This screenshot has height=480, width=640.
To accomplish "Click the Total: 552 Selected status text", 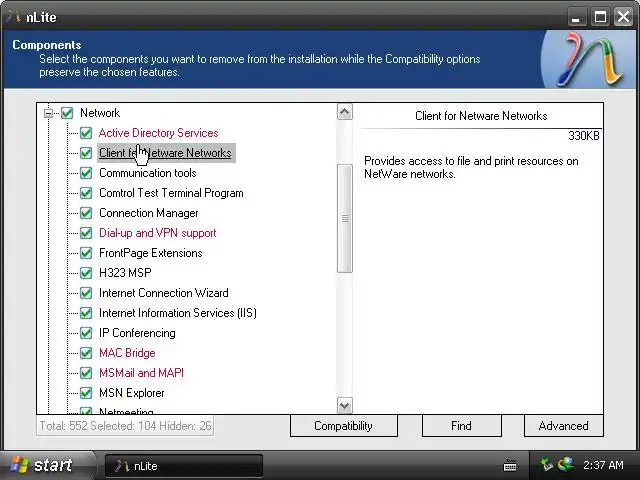I will (x=126, y=426).
